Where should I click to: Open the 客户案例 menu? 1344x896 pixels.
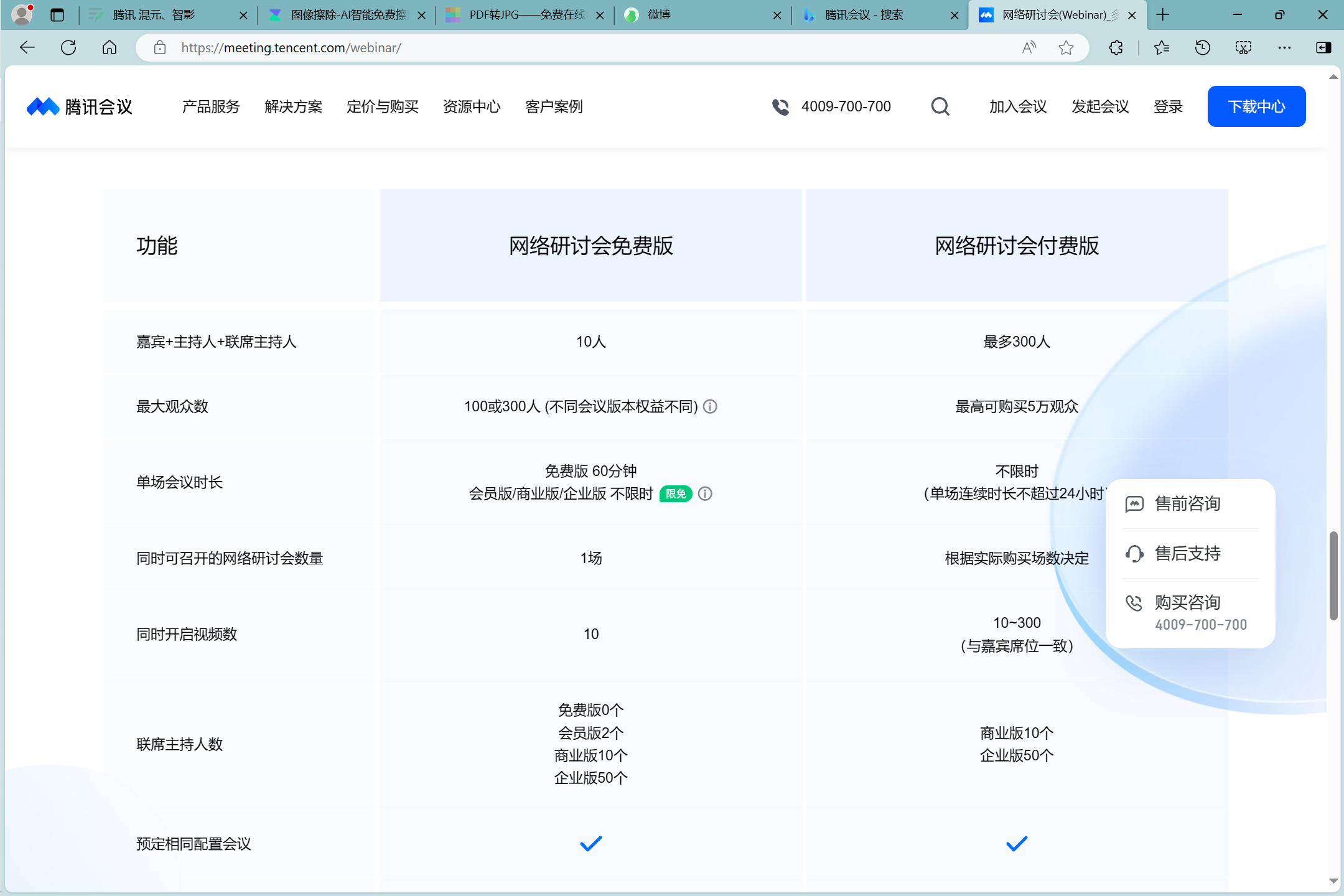click(554, 106)
